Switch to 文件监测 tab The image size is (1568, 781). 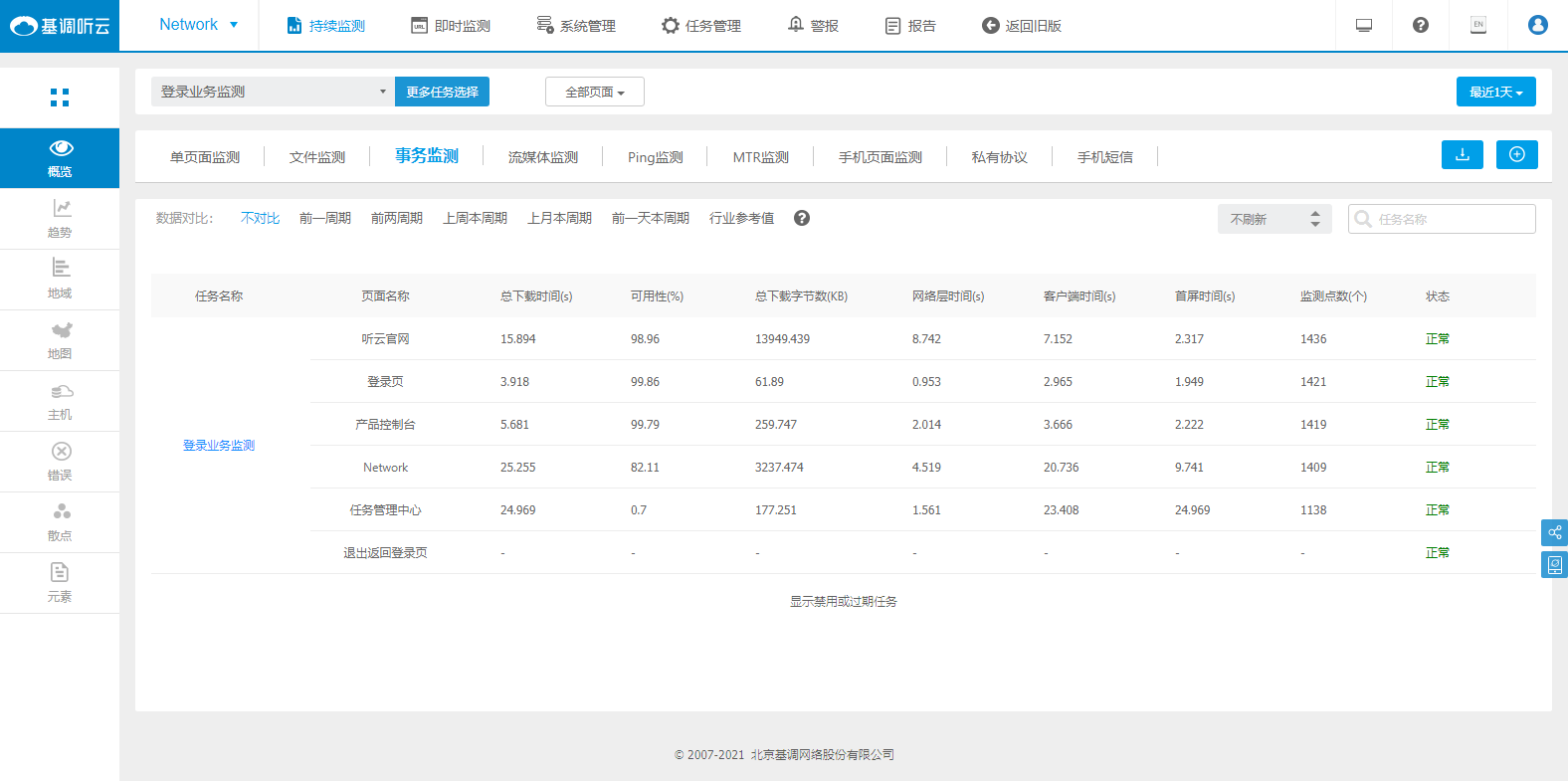click(317, 157)
